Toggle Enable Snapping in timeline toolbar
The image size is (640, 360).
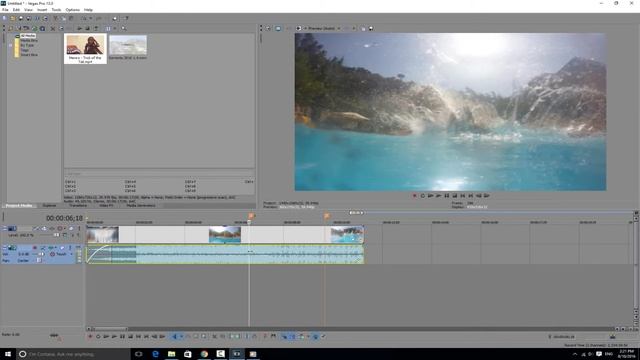point(284,336)
